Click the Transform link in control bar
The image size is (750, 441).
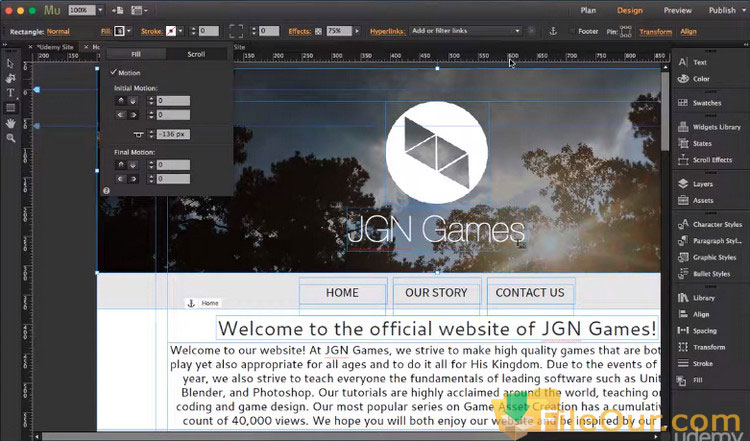pos(655,32)
